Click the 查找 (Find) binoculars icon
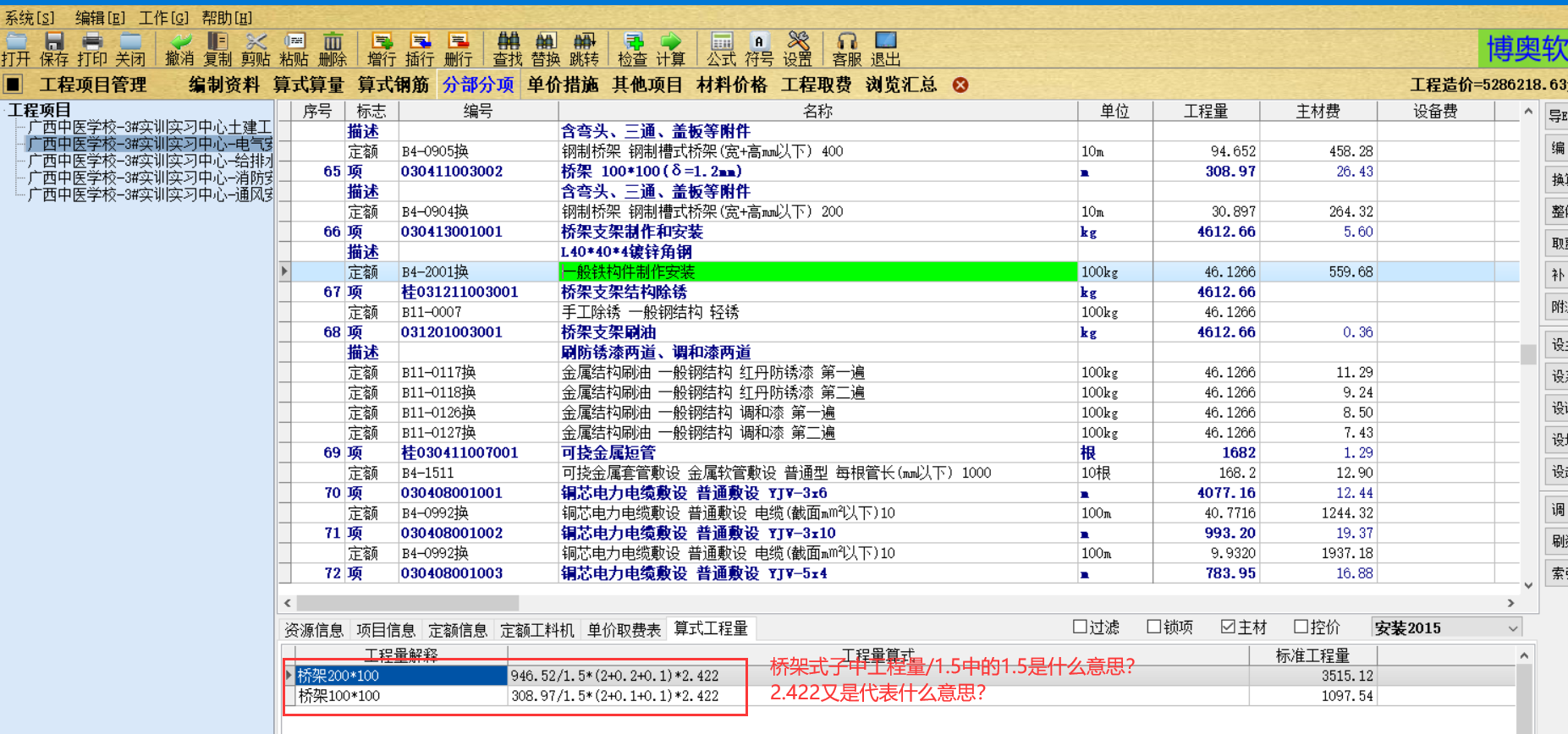This screenshot has height=734, width=1568. (508, 49)
